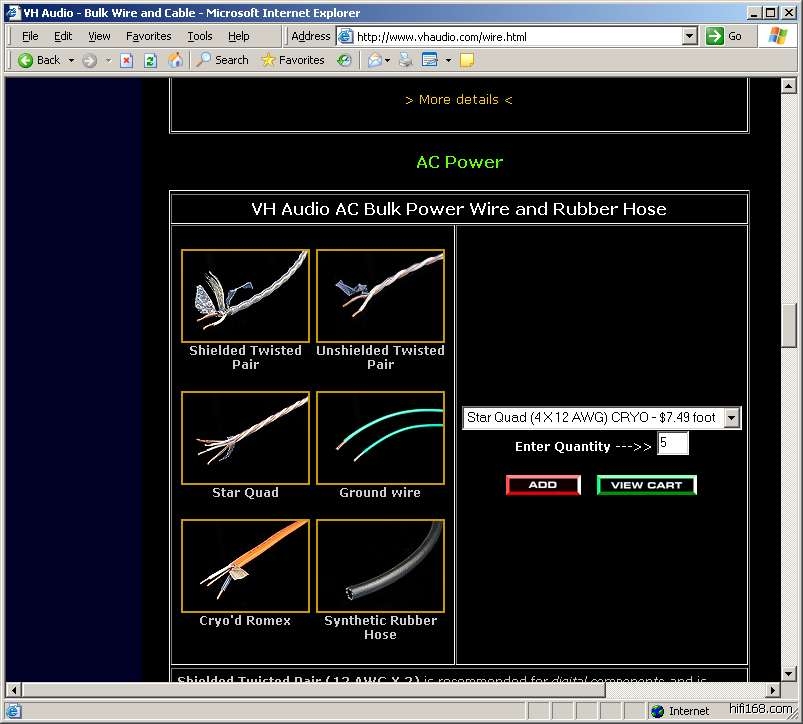
Task: Open the Tools menu
Action: coord(200,36)
